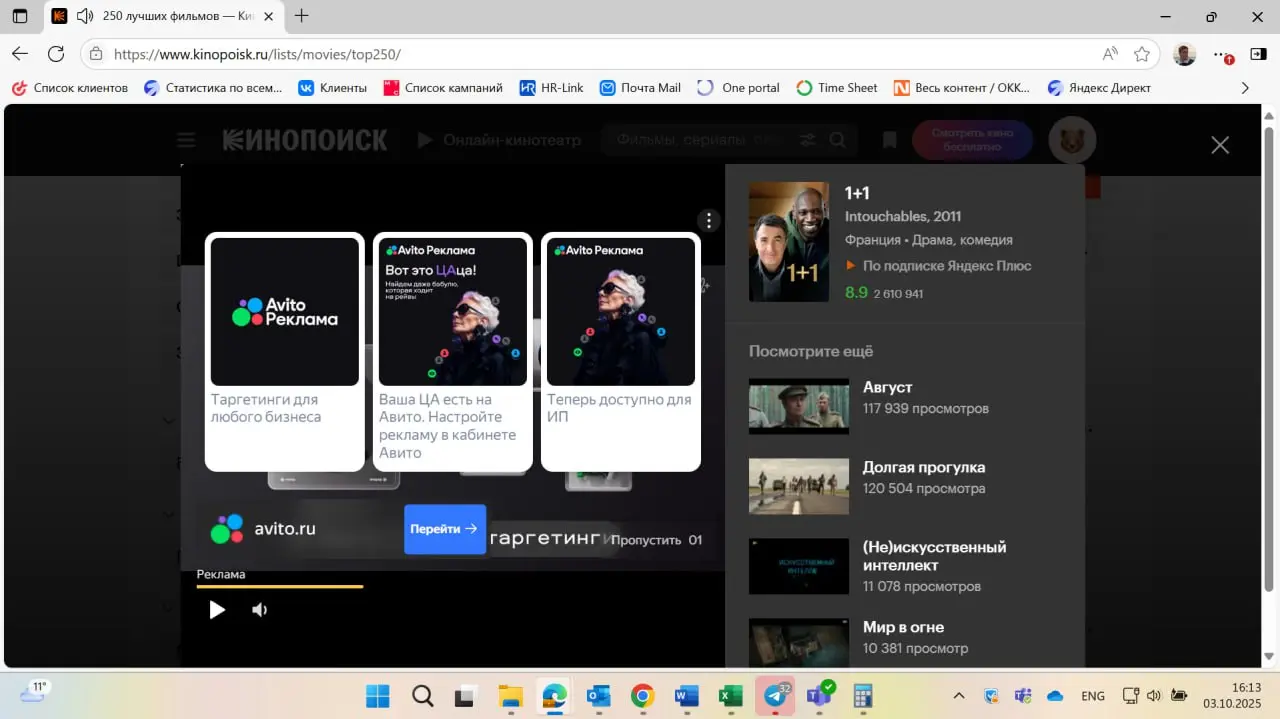Open the HR-Link bookmark

(x=552, y=88)
